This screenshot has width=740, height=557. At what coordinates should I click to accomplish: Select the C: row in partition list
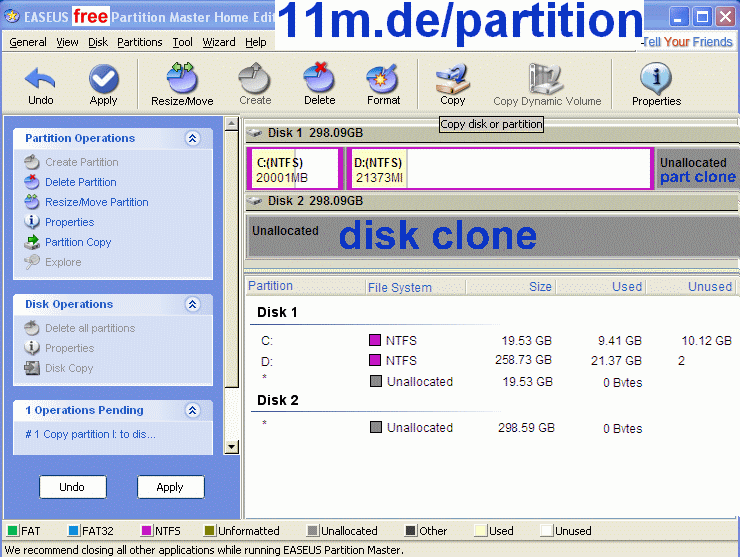pyautogui.click(x=494, y=340)
